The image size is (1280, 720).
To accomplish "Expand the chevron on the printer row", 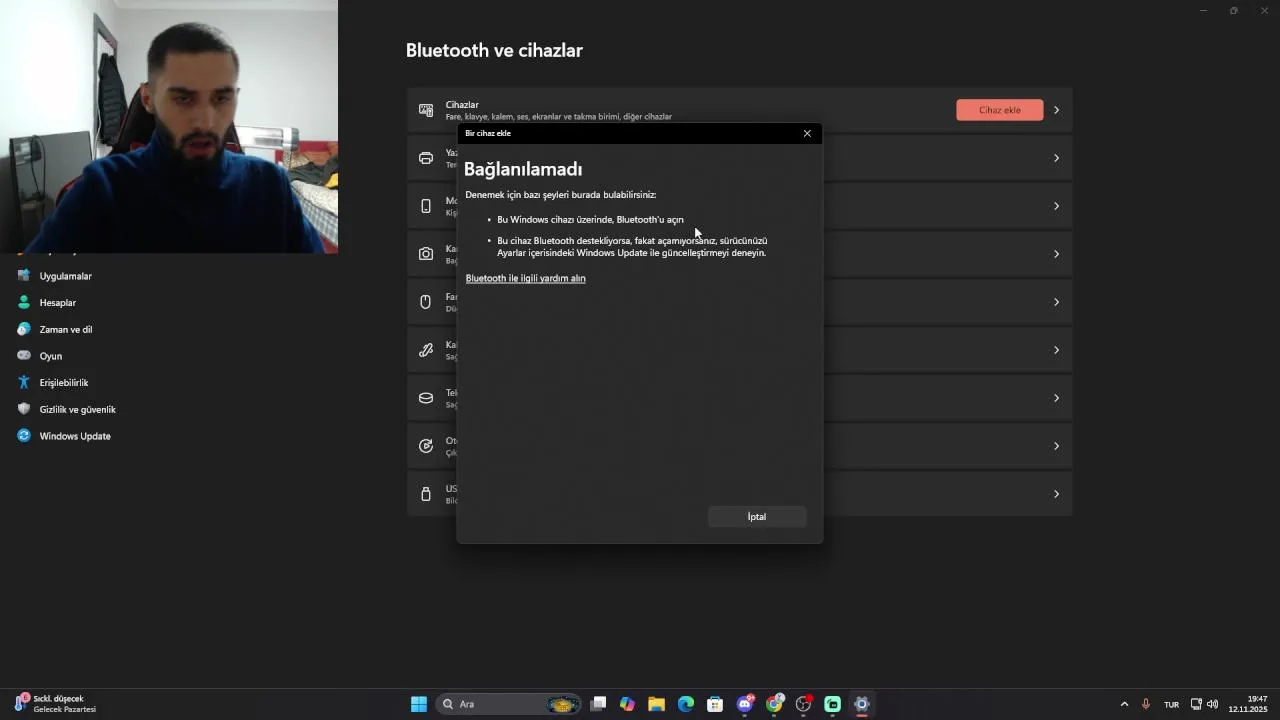I will [x=1056, y=158].
